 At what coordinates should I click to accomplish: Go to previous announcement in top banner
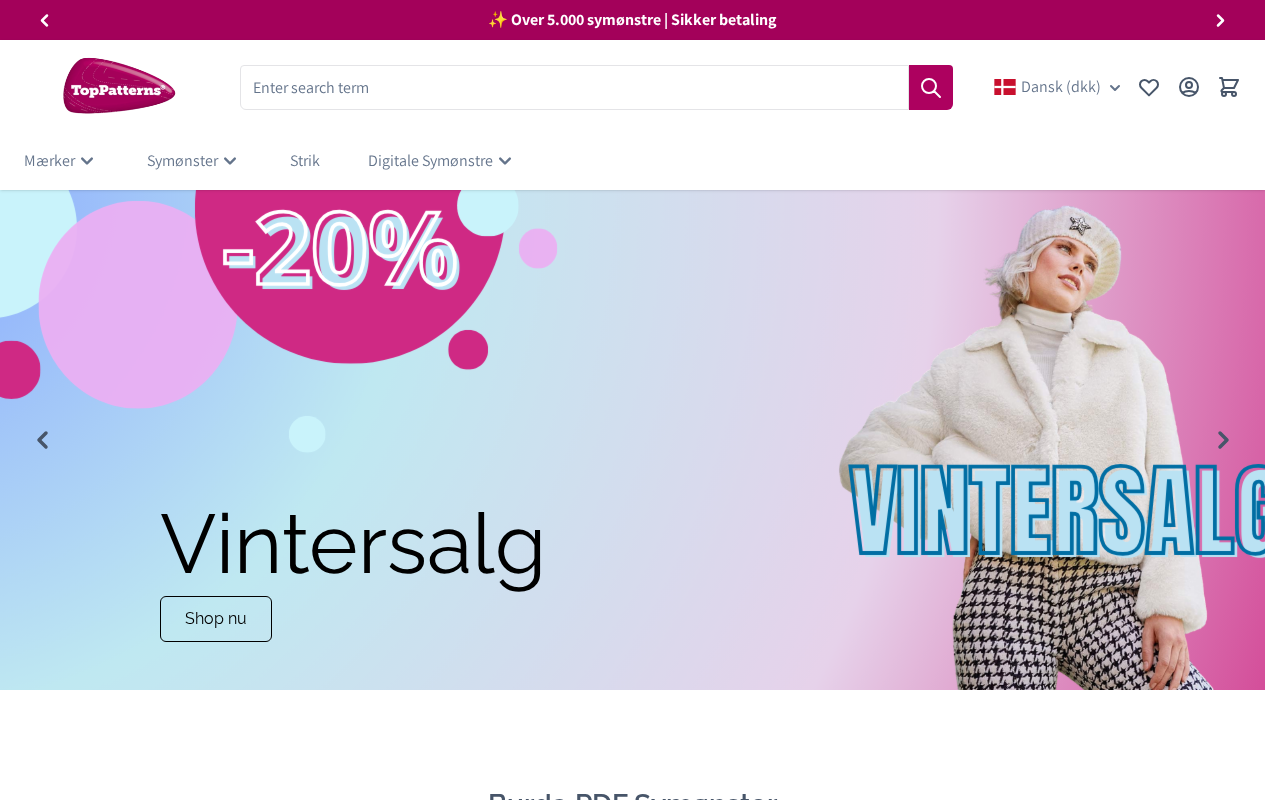point(44,20)
